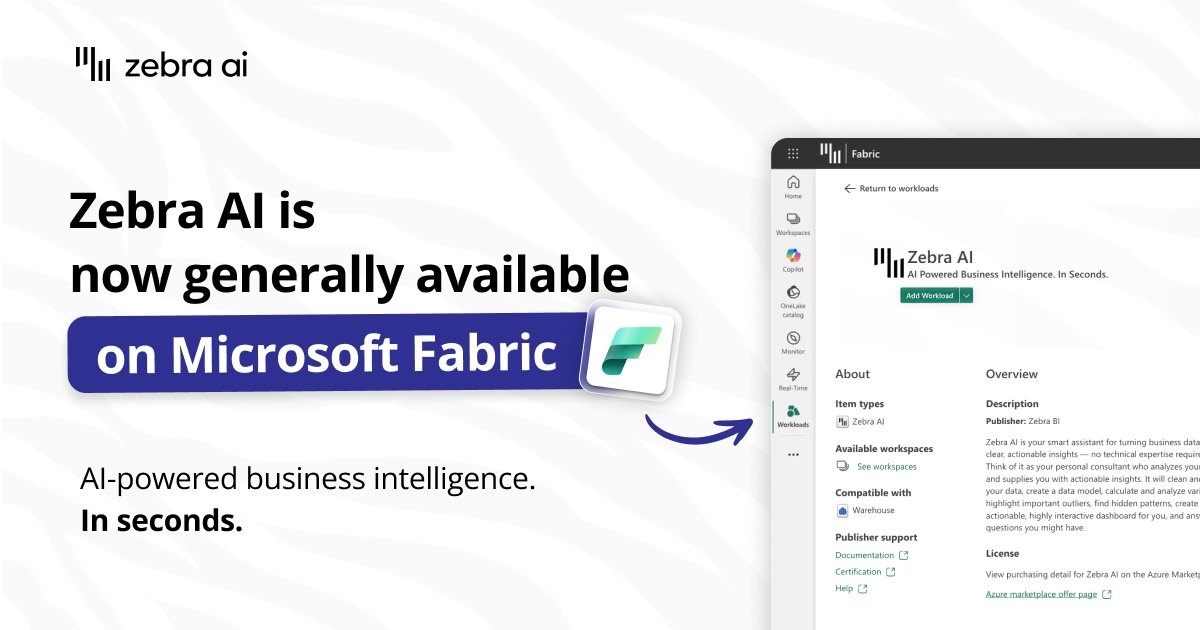Click the Warehouse compatibility icon
Viewport: 1200px width, 630px height.
click(842, 510)
